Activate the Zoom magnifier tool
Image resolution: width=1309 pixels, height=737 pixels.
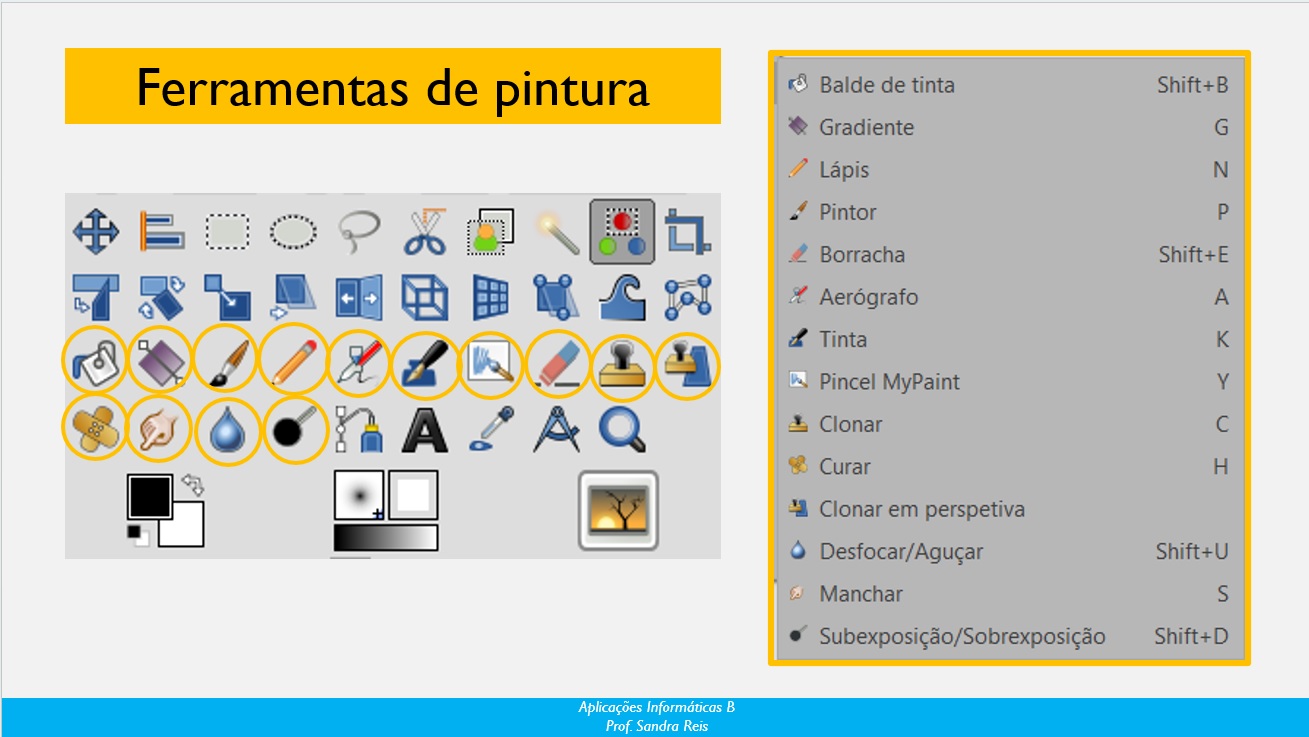(621, 430)
